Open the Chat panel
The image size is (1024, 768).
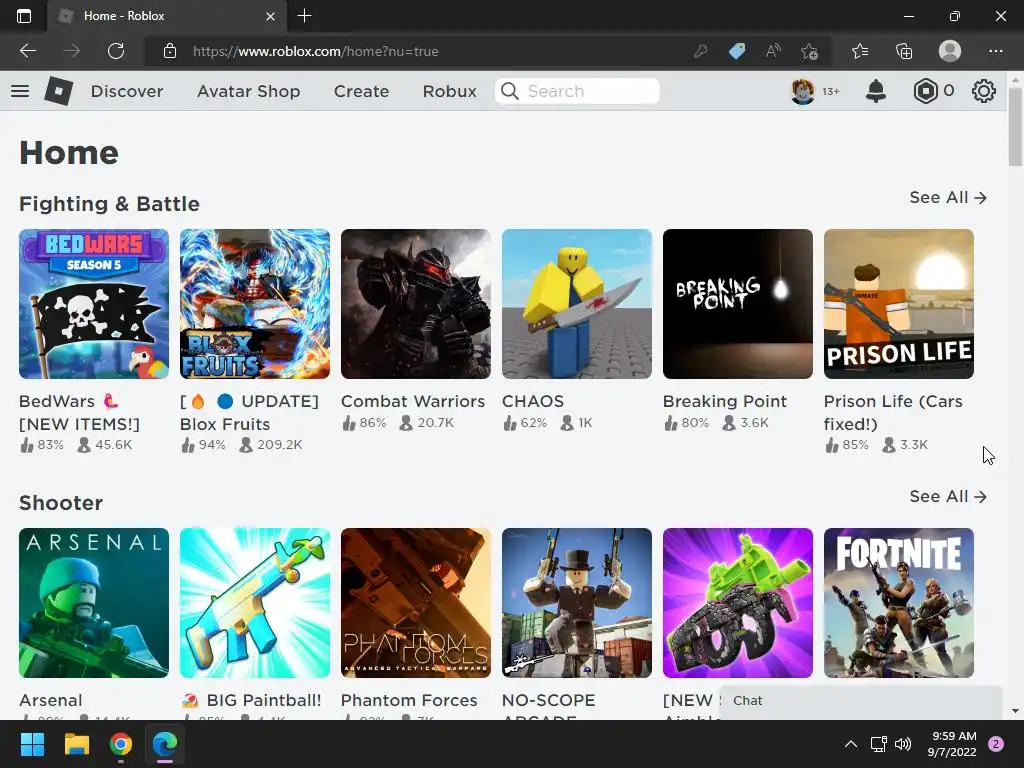click(x=861, y=701)
